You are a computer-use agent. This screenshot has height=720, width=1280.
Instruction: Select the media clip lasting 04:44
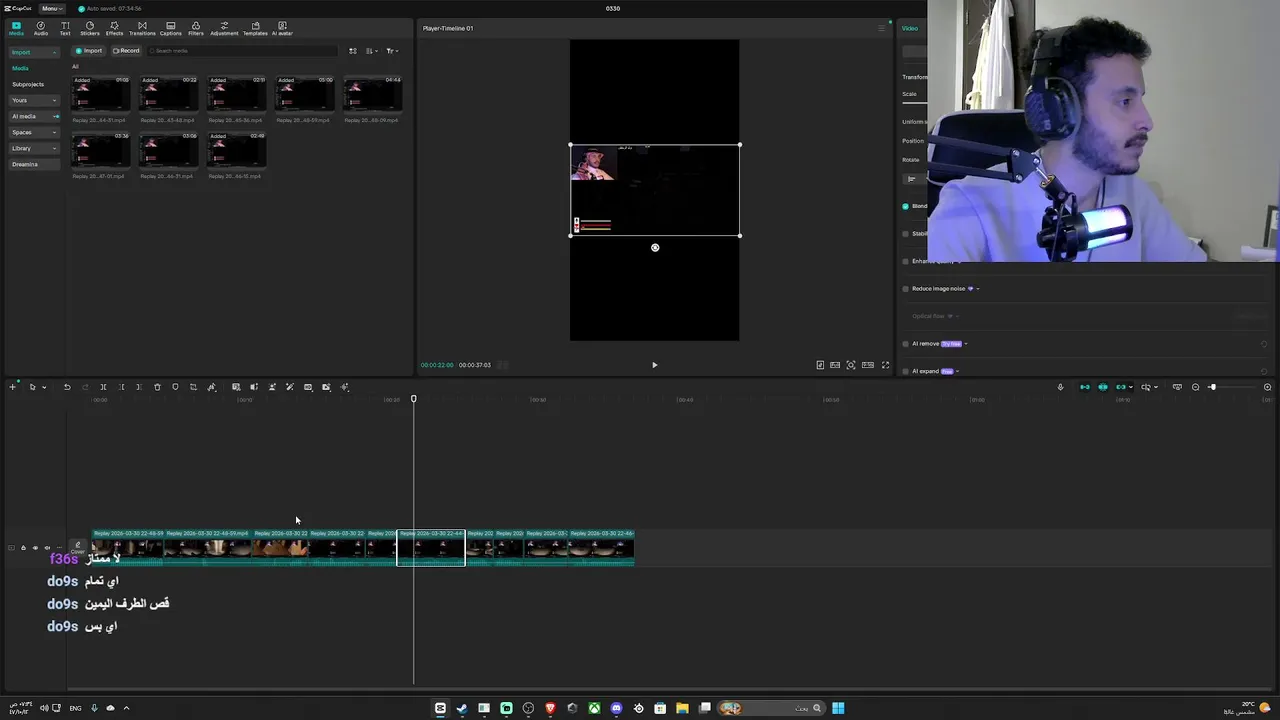click(373, 97)
